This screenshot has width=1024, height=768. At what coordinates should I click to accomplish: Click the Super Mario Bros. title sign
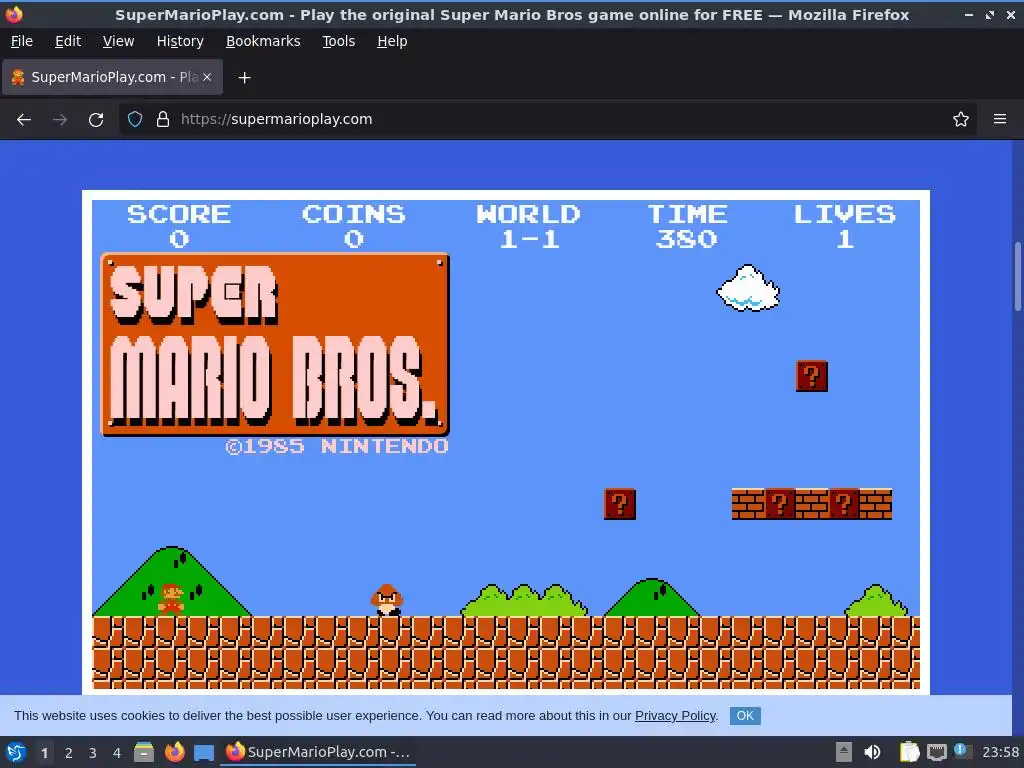tap(275, 344)
